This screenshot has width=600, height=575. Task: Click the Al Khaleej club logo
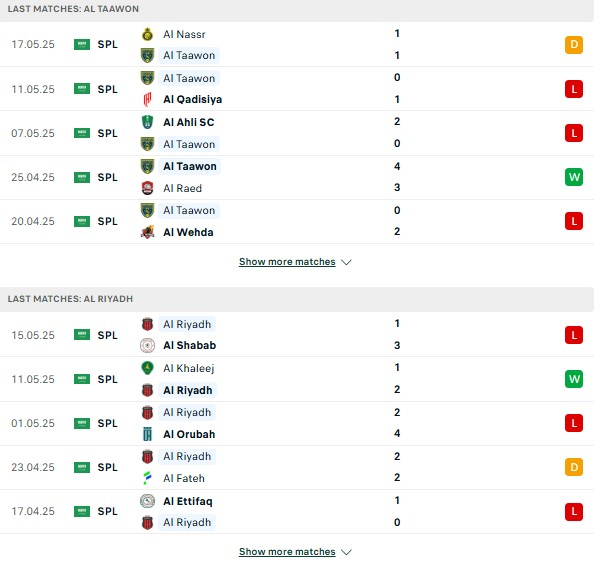click(x=147, y=368)
